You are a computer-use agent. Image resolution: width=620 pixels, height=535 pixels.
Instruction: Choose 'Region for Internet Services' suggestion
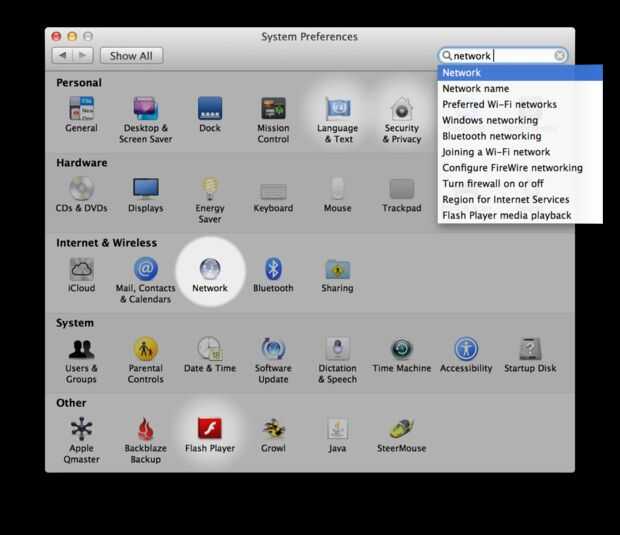520,199
